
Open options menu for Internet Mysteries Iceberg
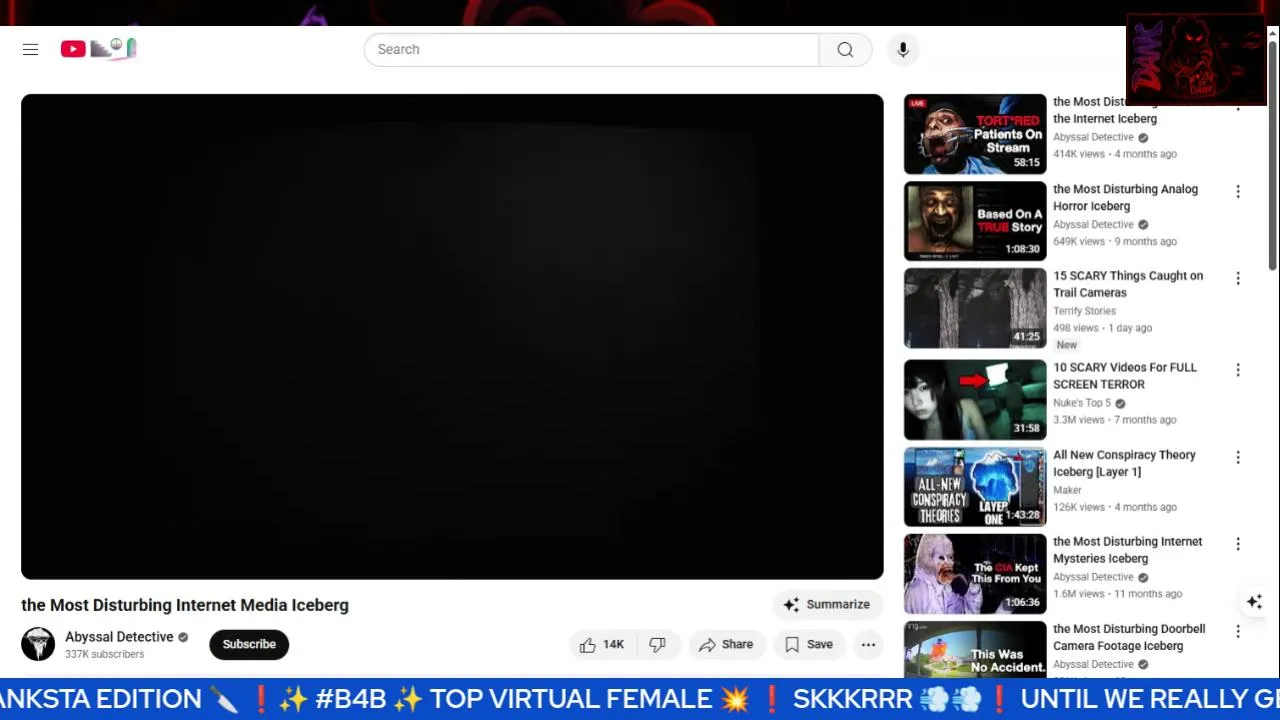point(1238,544)
